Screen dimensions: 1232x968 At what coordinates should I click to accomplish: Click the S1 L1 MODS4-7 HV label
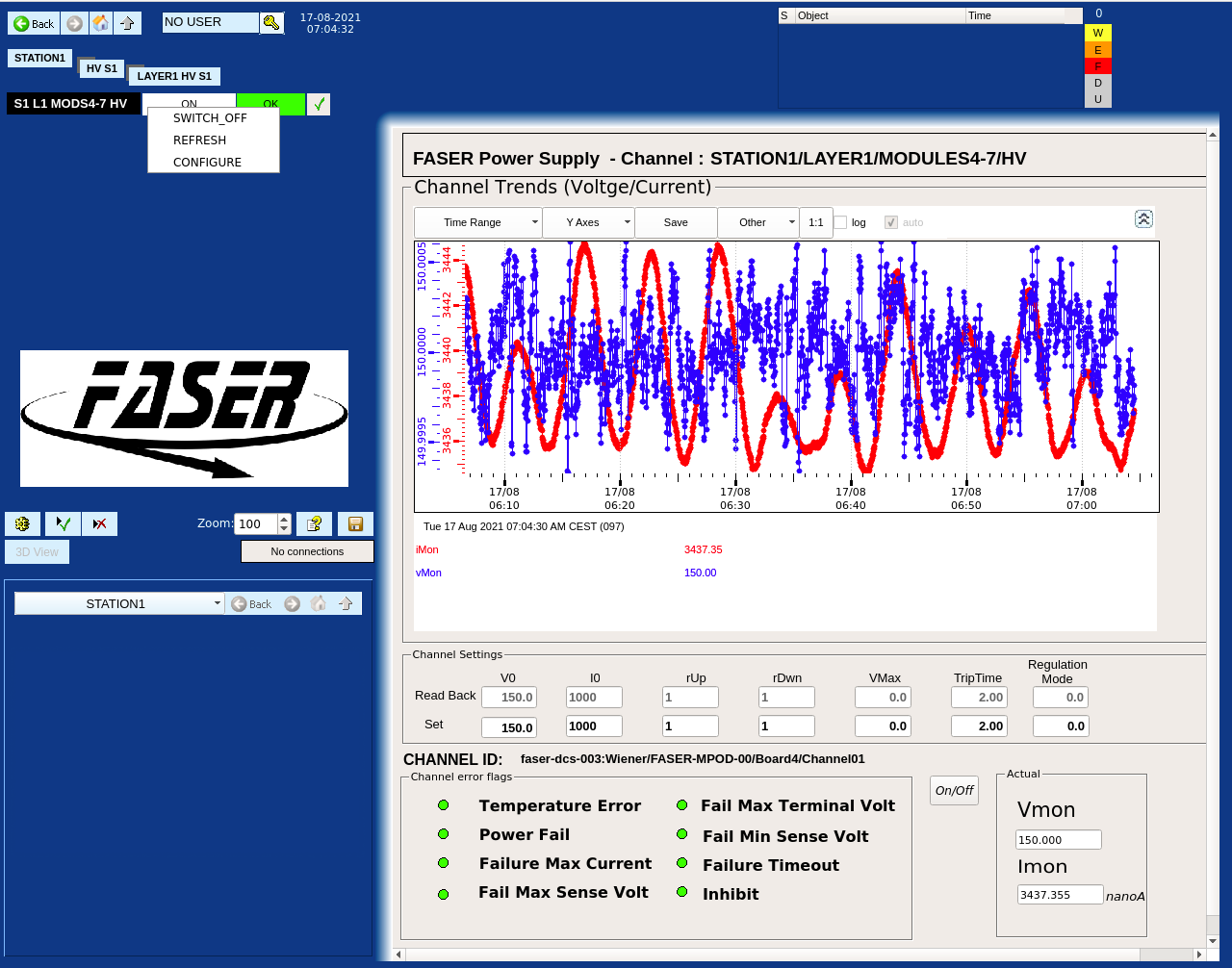pyautogui.click(x=73, y=104)
